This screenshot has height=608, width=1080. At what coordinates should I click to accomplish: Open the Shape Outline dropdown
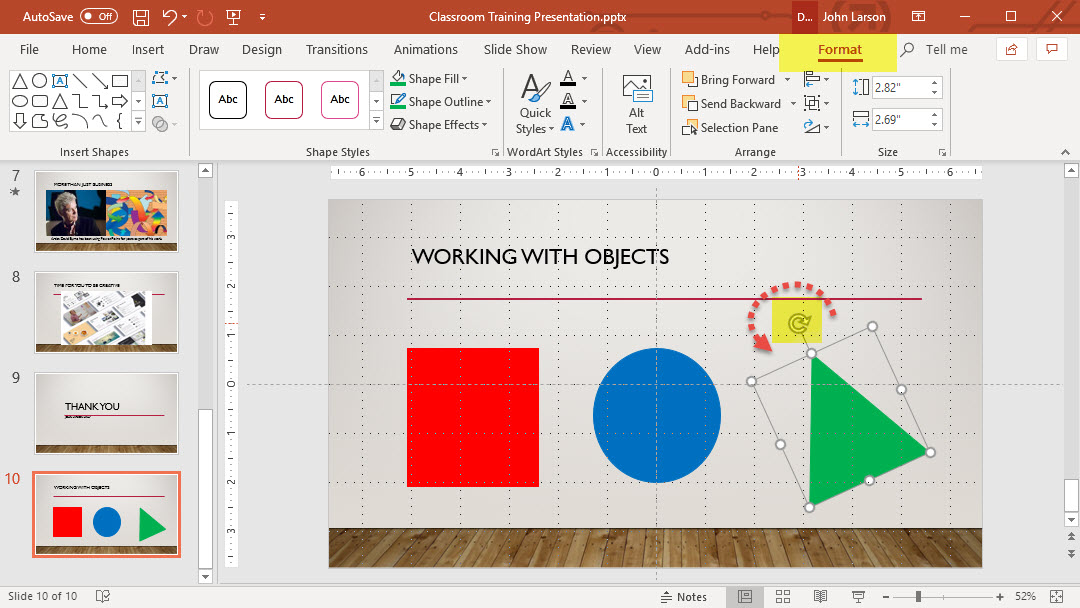coord(488,102)
